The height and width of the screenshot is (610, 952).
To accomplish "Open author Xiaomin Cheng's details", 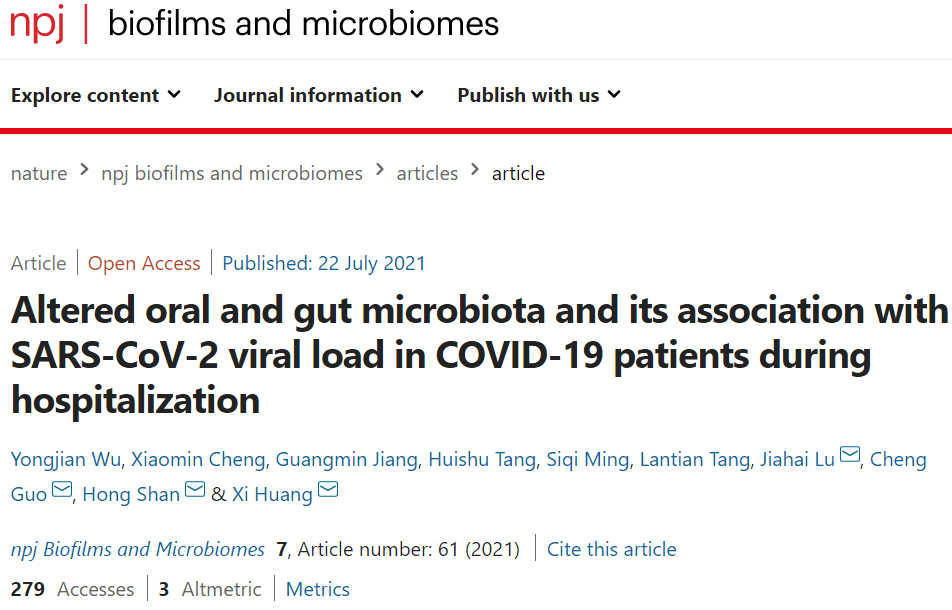I will [x=198, y=459].
